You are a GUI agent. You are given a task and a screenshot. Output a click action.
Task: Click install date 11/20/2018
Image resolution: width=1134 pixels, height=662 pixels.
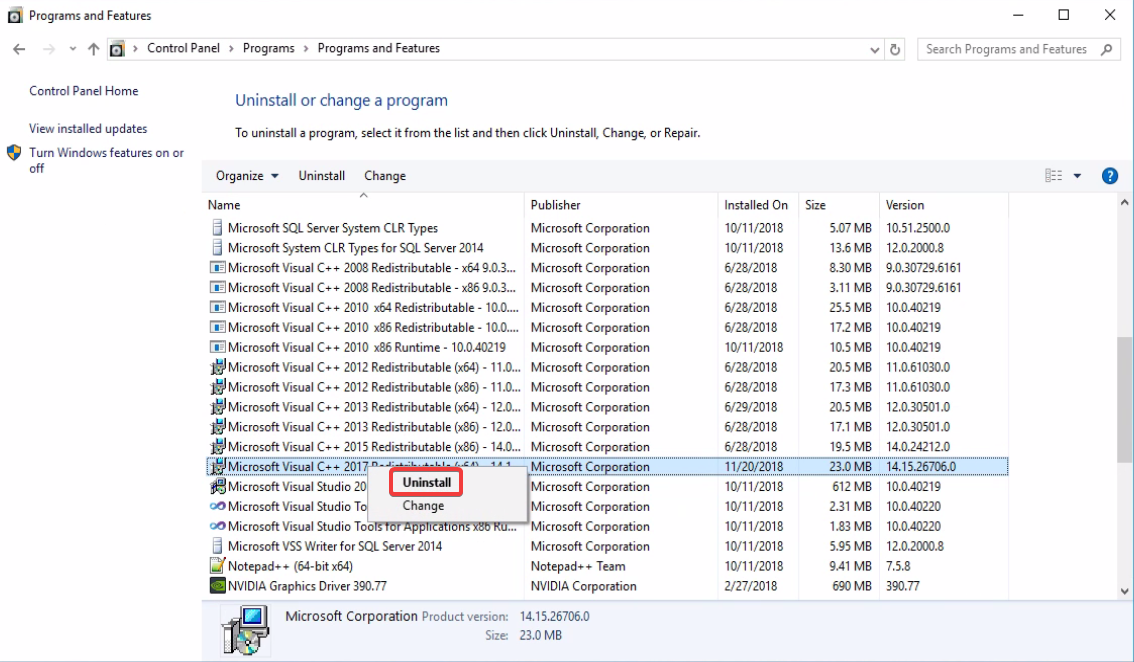[x=754, y=467]
